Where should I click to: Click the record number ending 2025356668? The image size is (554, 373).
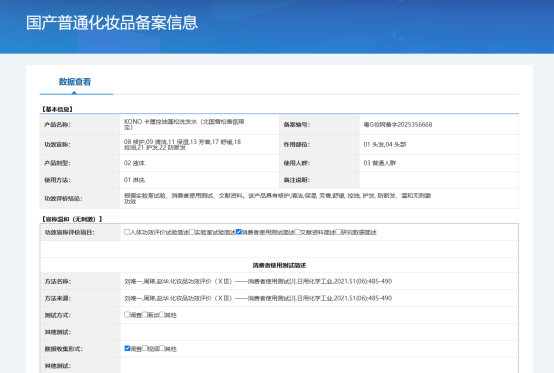(397, 124)
